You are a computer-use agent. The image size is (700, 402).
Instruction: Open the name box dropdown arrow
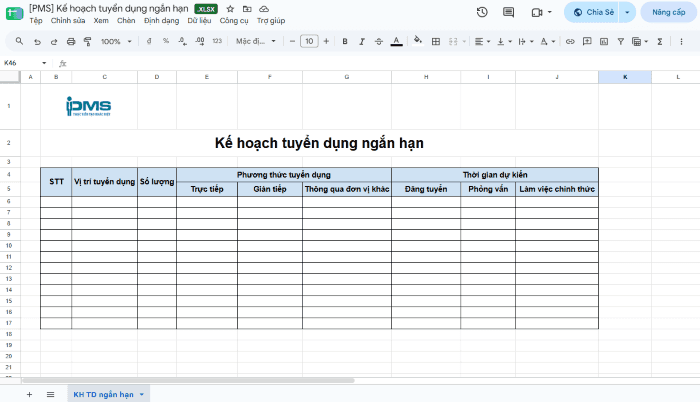[44, 63]
